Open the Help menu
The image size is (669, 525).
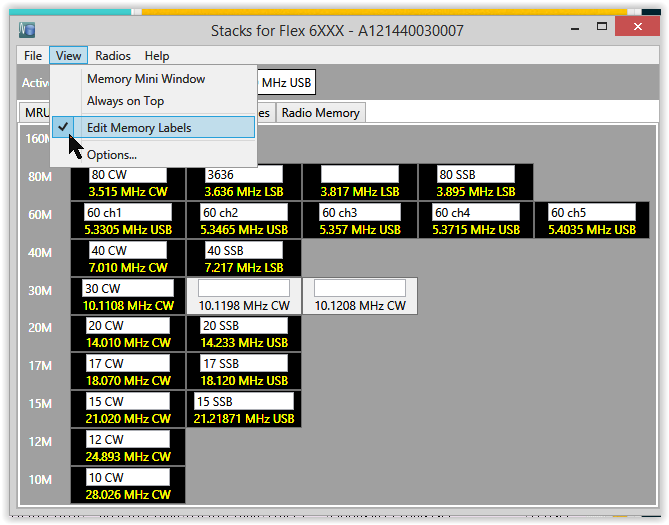(157, 56)
